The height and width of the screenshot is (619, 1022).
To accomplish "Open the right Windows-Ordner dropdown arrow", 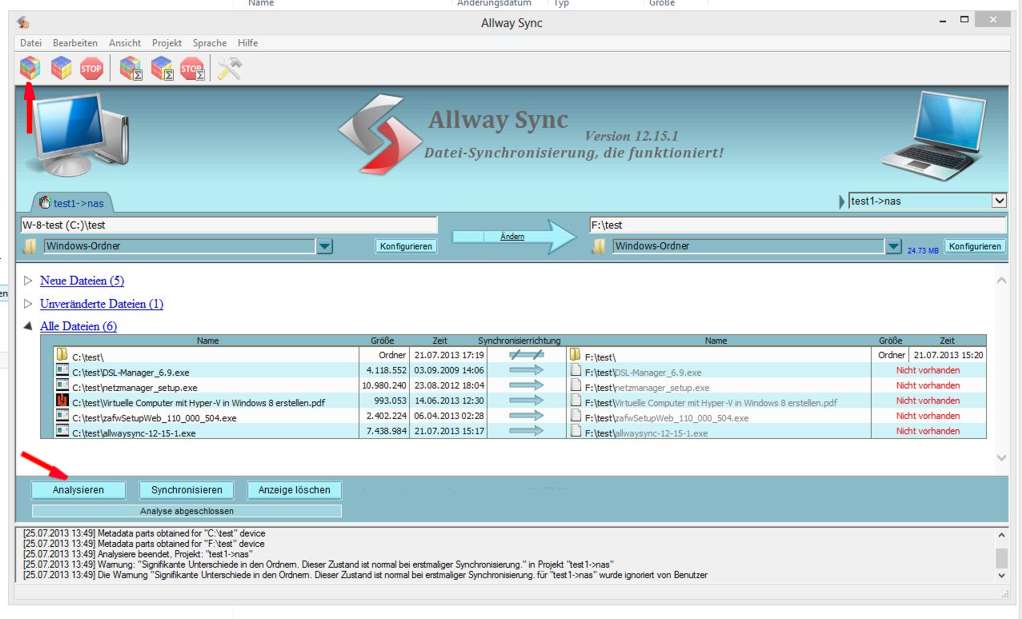I will pyautogui.click(x=894, y=246).
